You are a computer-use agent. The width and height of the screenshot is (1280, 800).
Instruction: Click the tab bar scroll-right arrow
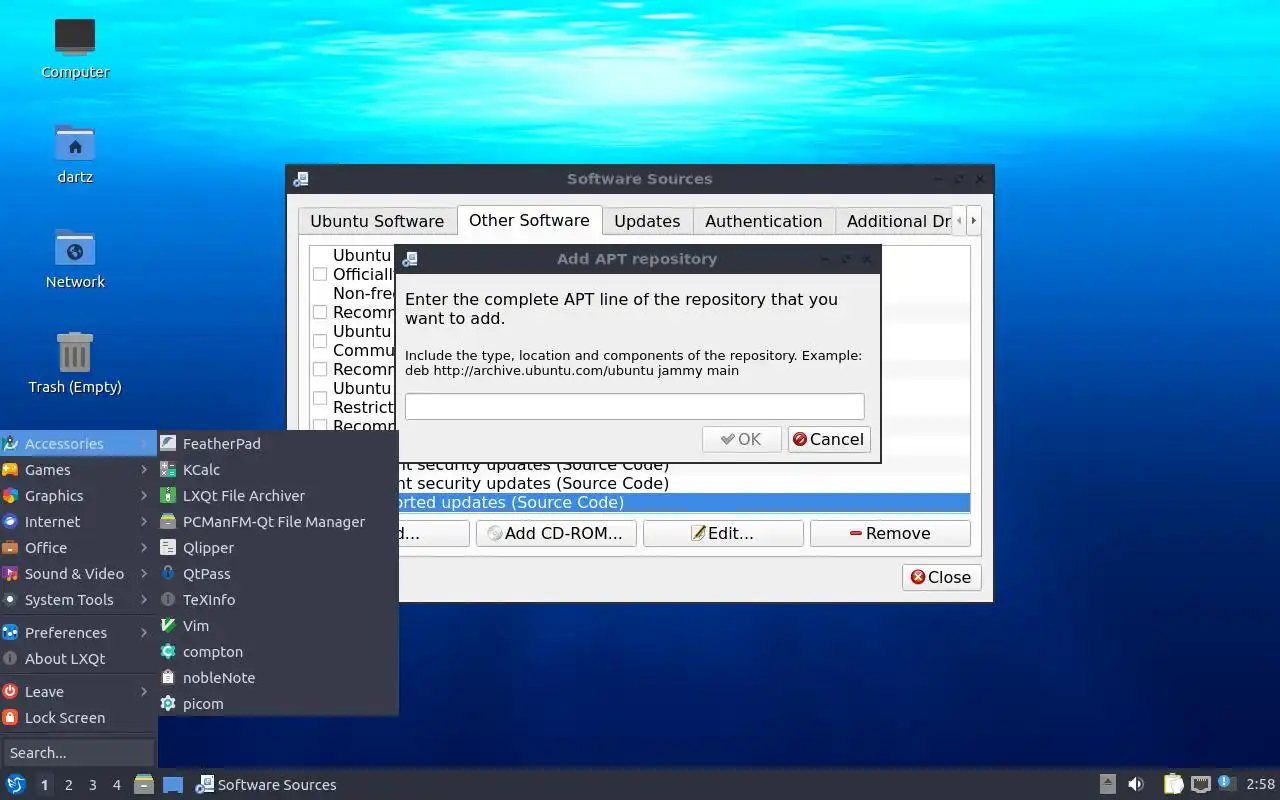(973, 220)
